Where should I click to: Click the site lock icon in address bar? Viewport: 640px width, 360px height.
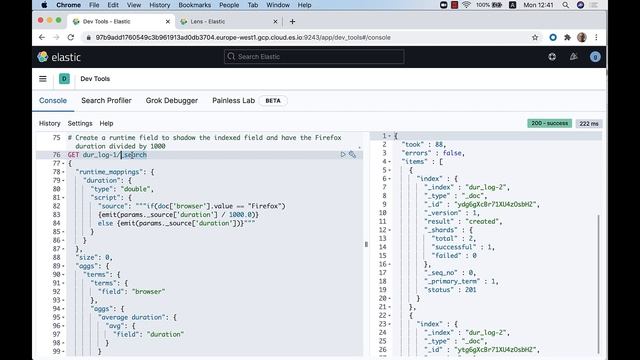[88, 37]
